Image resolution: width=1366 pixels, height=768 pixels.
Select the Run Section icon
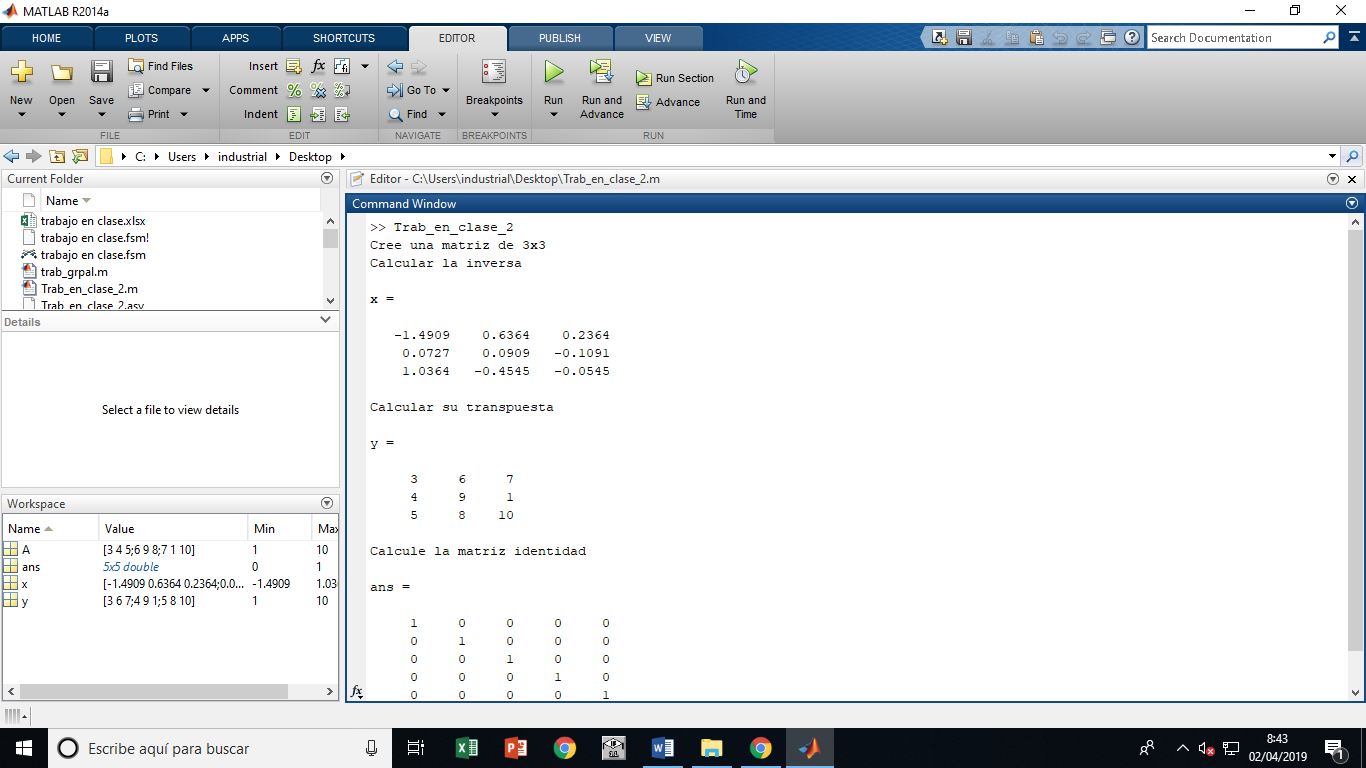tap(646, 78)
